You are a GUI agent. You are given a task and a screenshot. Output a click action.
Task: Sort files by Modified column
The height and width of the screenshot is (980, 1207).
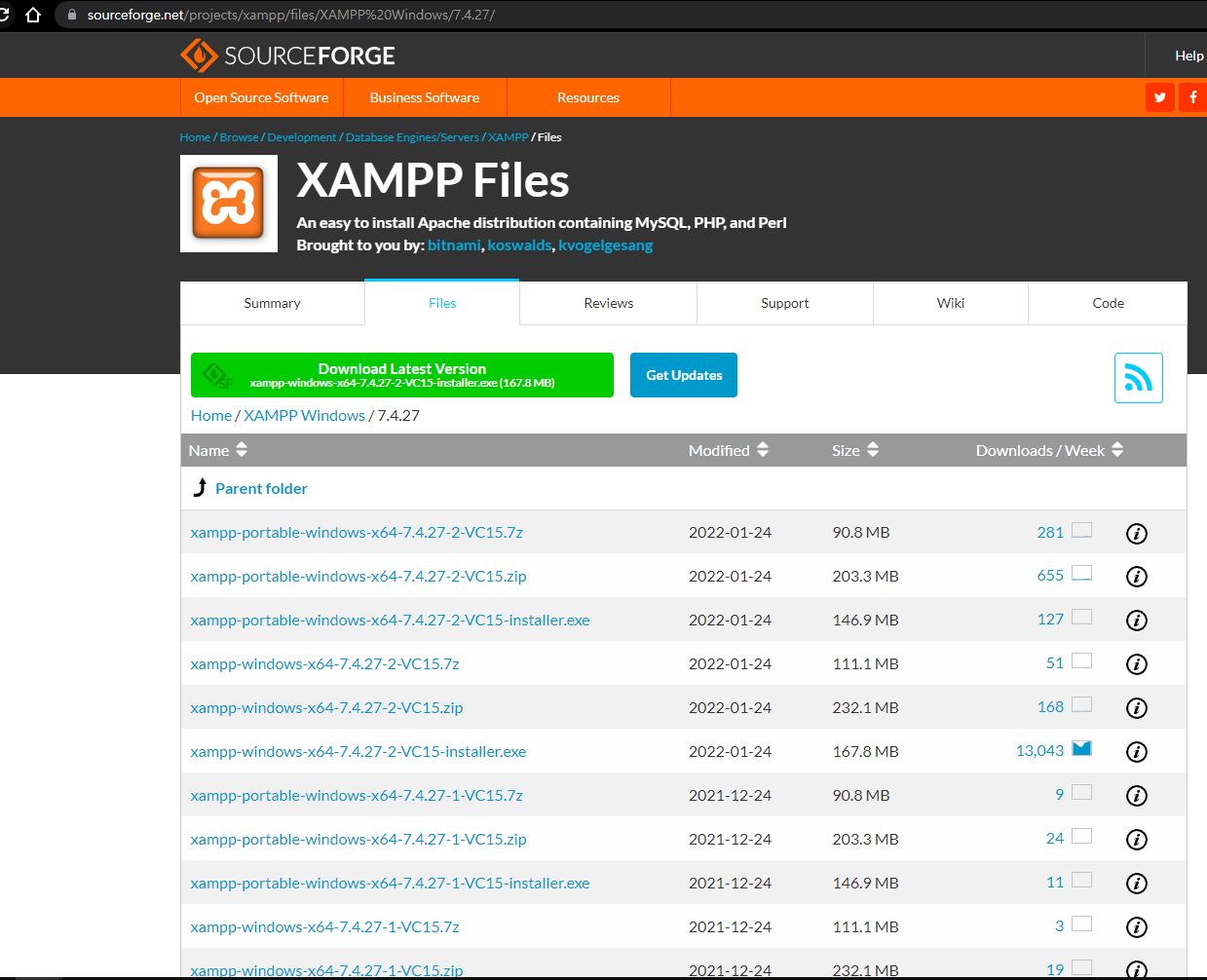pos(729,450)
